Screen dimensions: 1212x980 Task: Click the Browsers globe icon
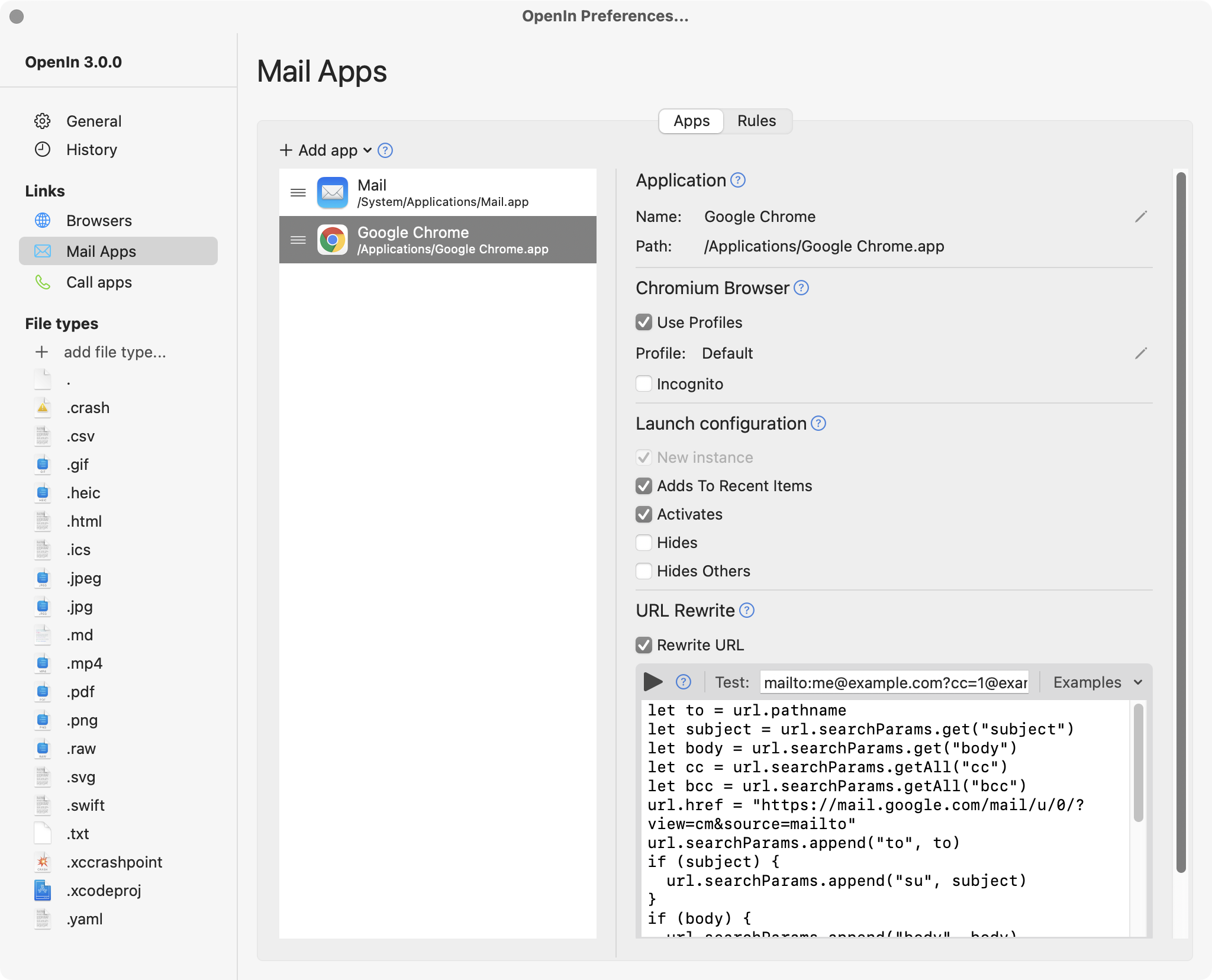[42, 220]
